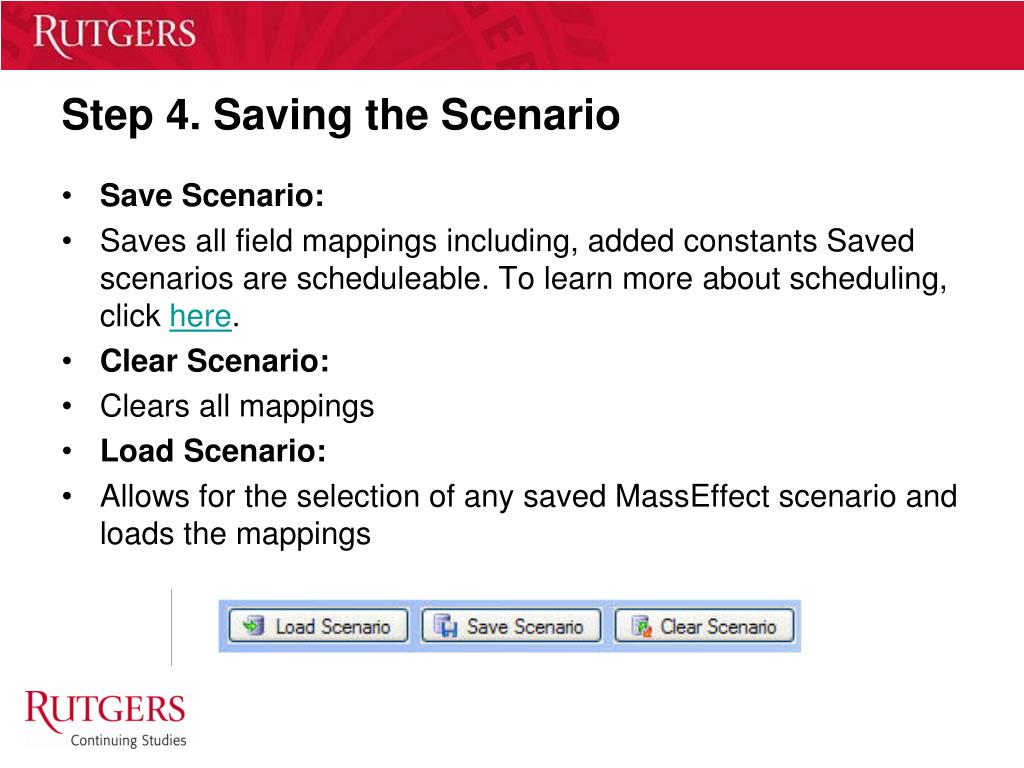1024x768 pixels.
Task: Open the Load Scenario button
Action: tap(318, 626)
